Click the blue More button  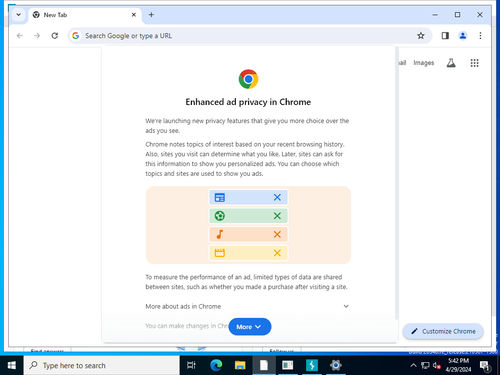point(250,327)
